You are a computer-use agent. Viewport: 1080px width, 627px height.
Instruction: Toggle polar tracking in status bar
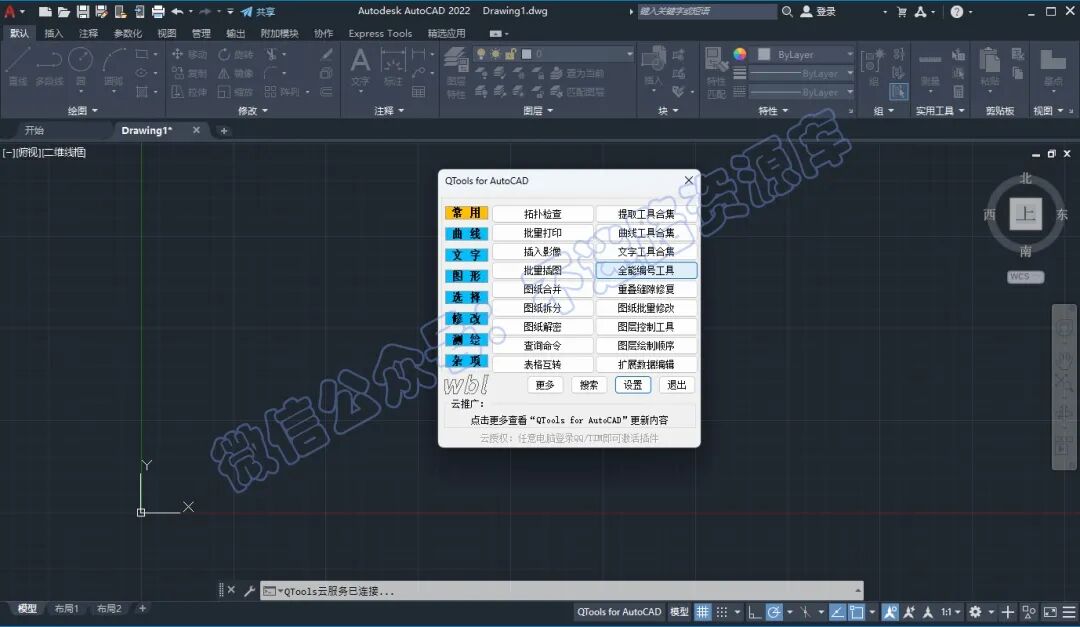point(774,612)
